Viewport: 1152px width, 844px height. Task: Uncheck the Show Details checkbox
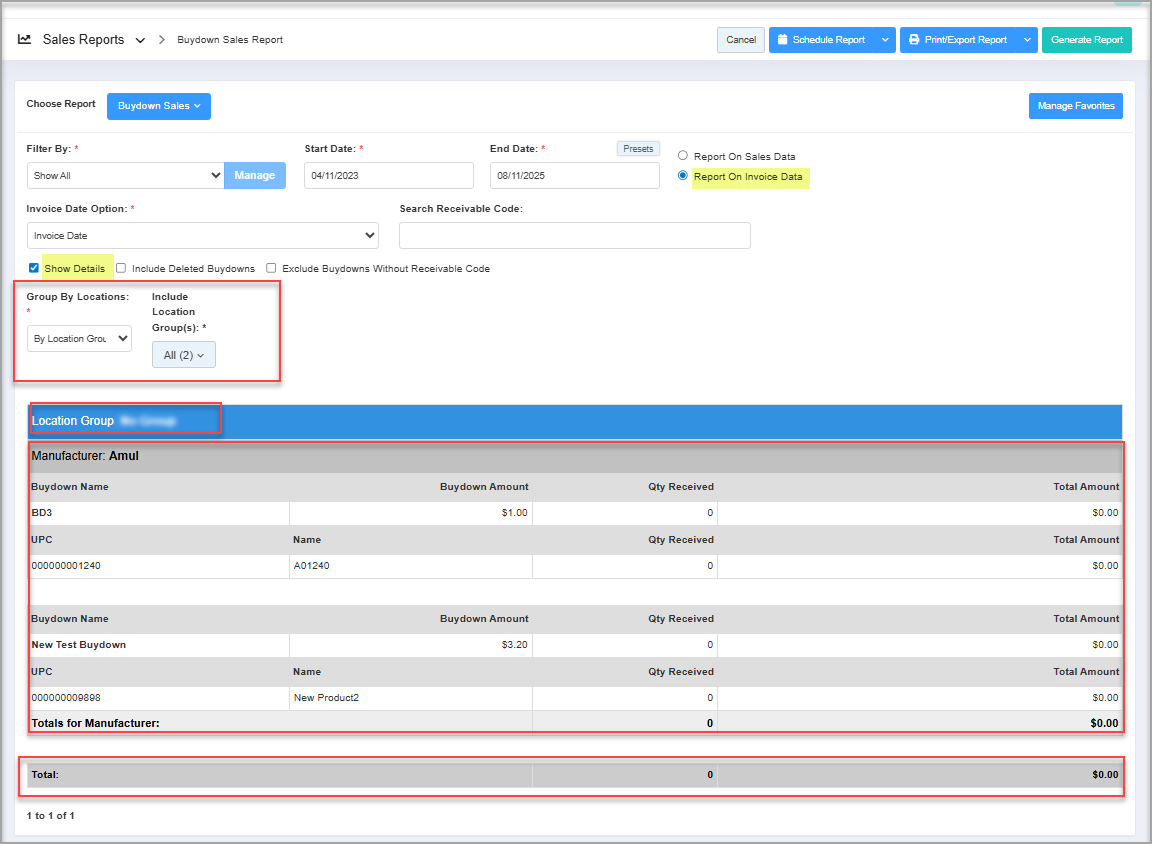34,268
